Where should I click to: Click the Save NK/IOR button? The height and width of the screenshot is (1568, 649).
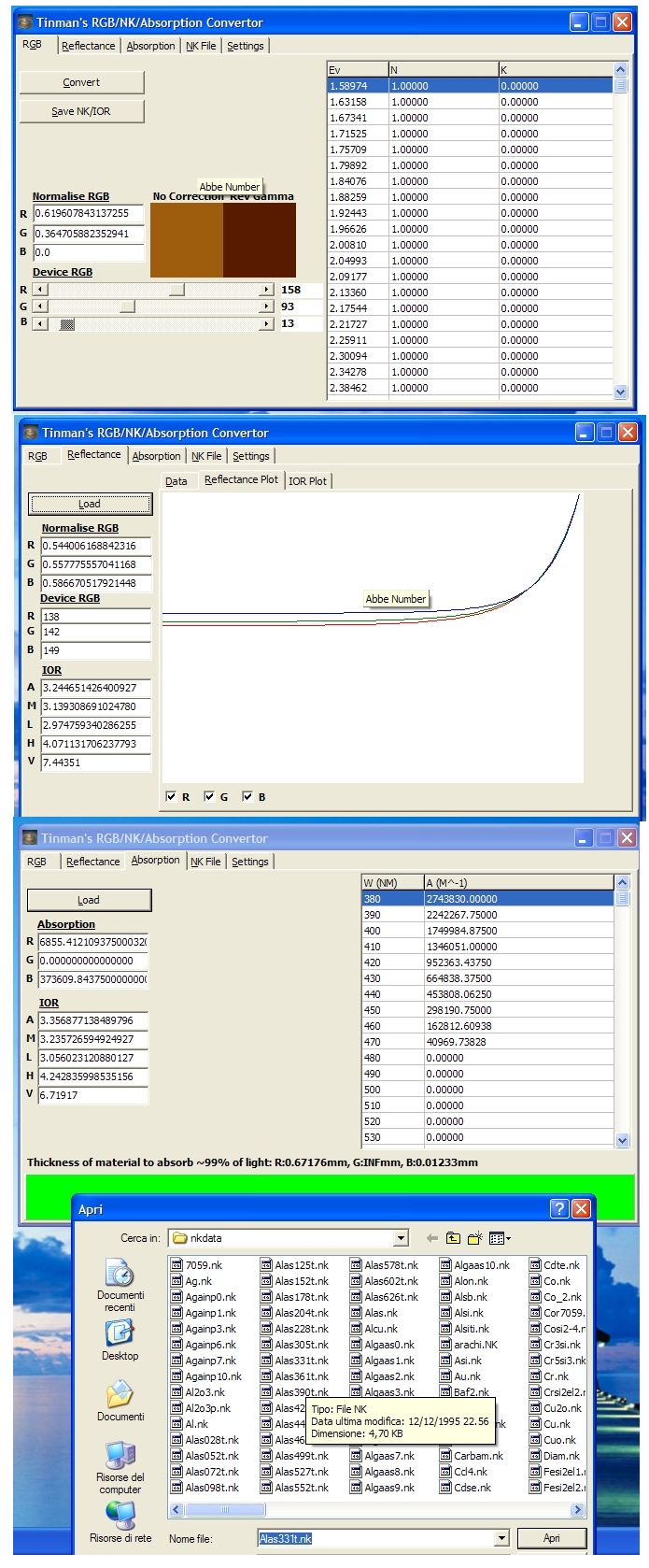pyautogui.click(x=81, y=111)
